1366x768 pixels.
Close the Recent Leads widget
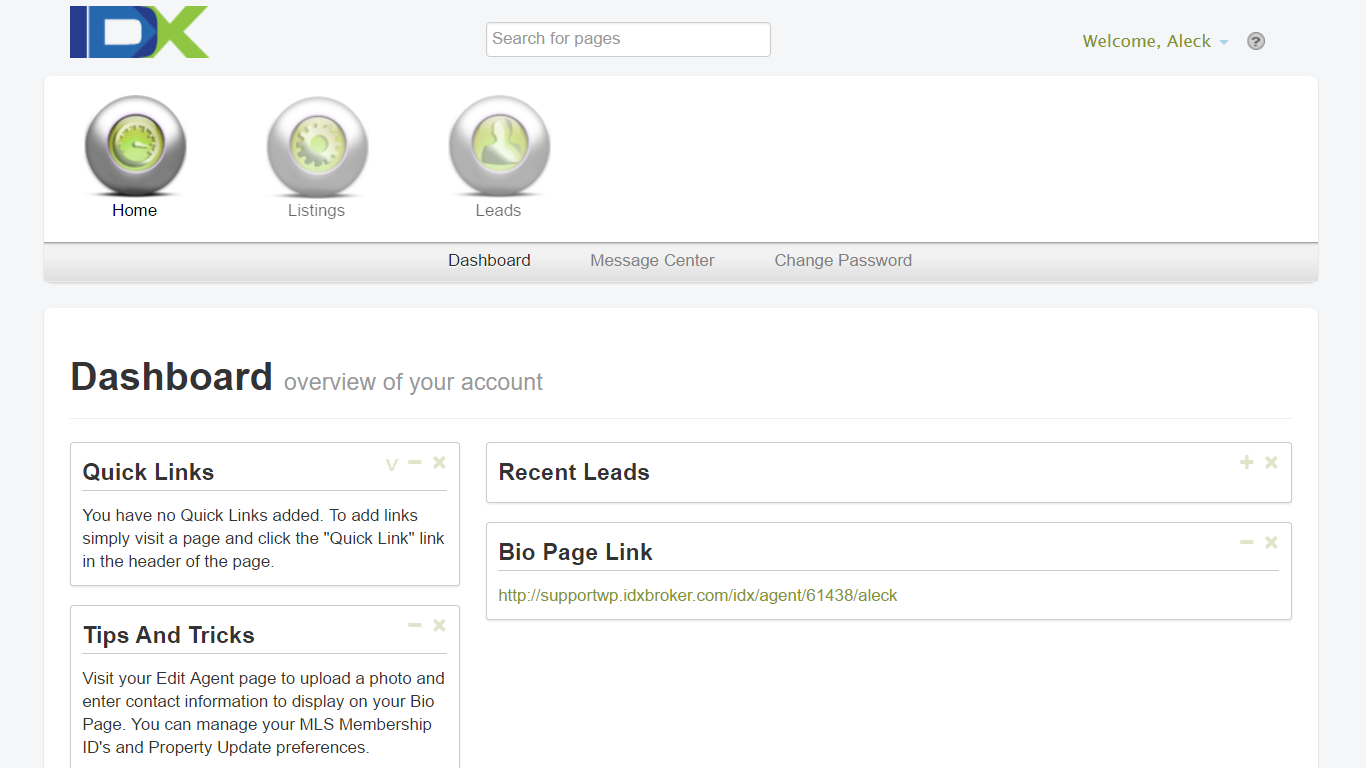point(1270,462)
